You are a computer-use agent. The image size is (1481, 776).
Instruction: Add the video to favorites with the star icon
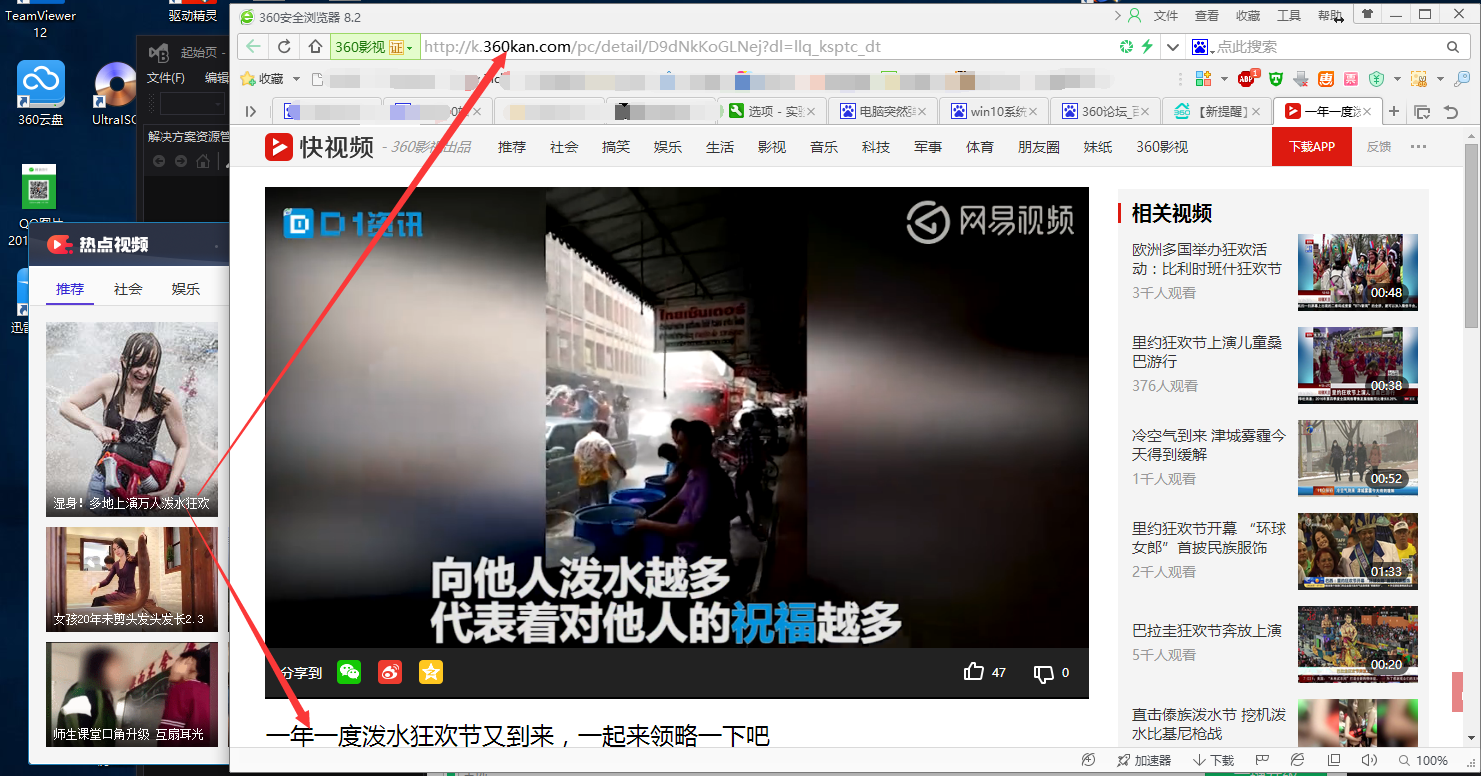(x=431, y=672)
